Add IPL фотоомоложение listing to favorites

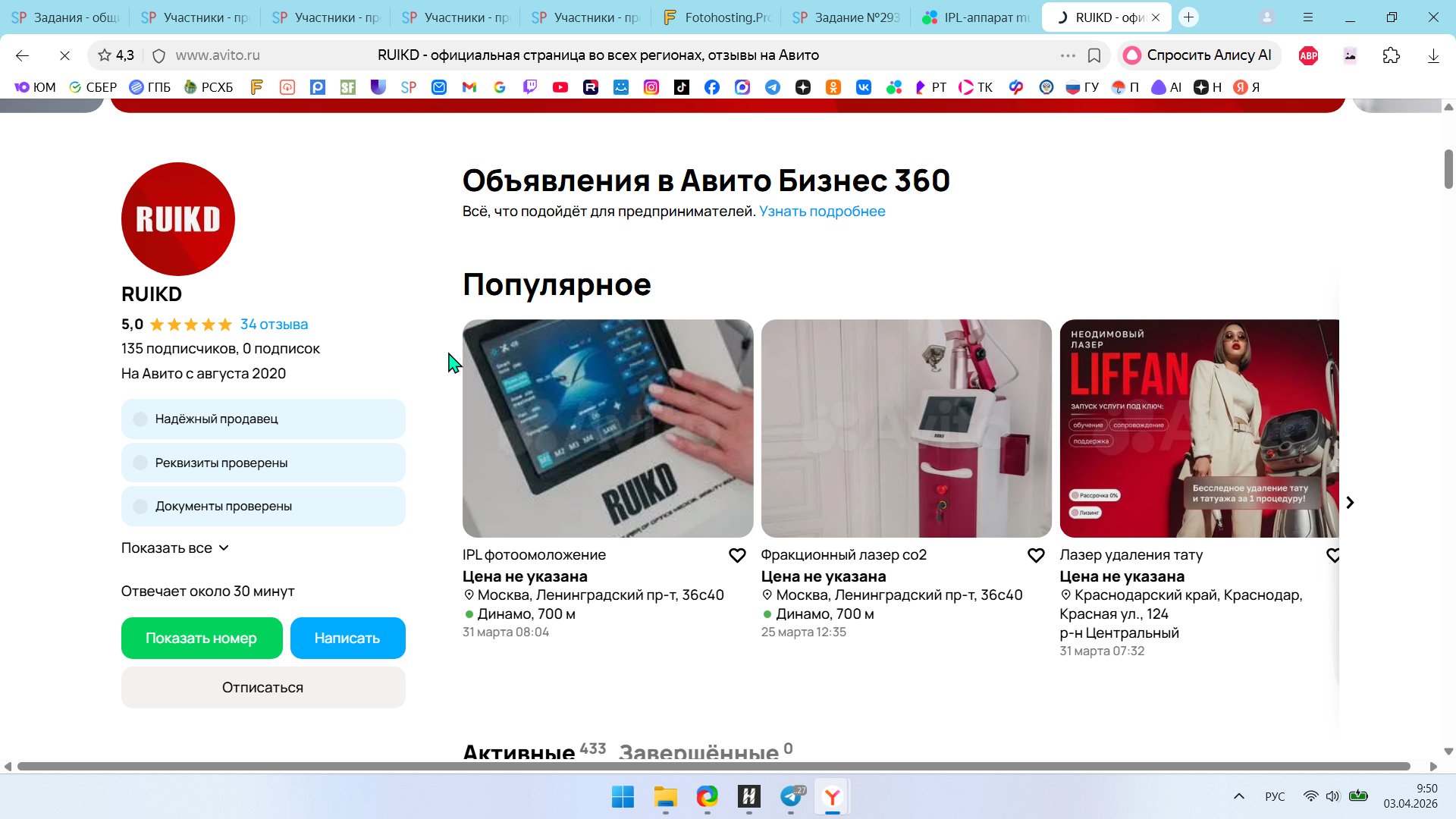point(737,555)
